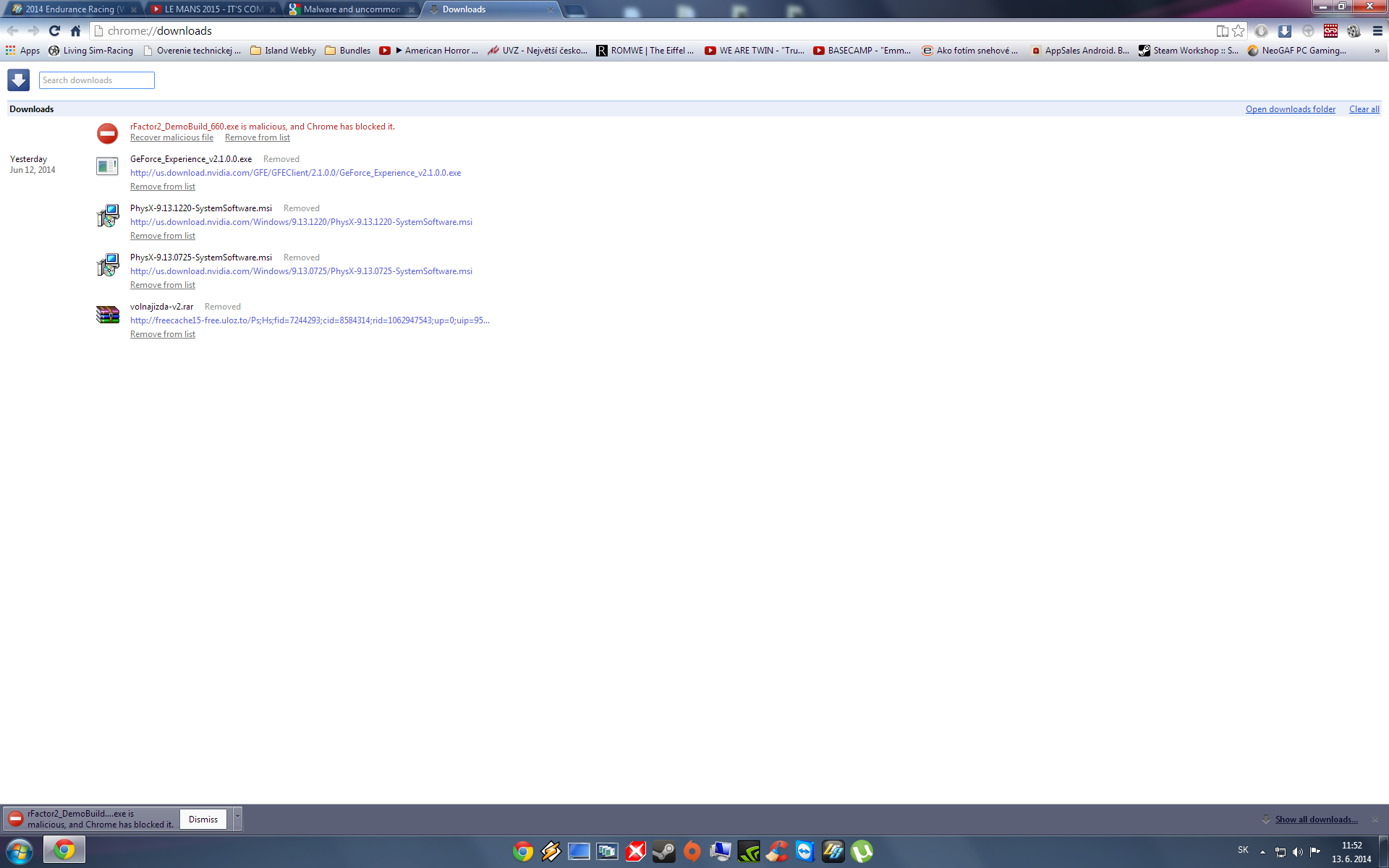1389x868 pixels.
Task: Go to the browser home page
Action: click(x=75, y=30)
